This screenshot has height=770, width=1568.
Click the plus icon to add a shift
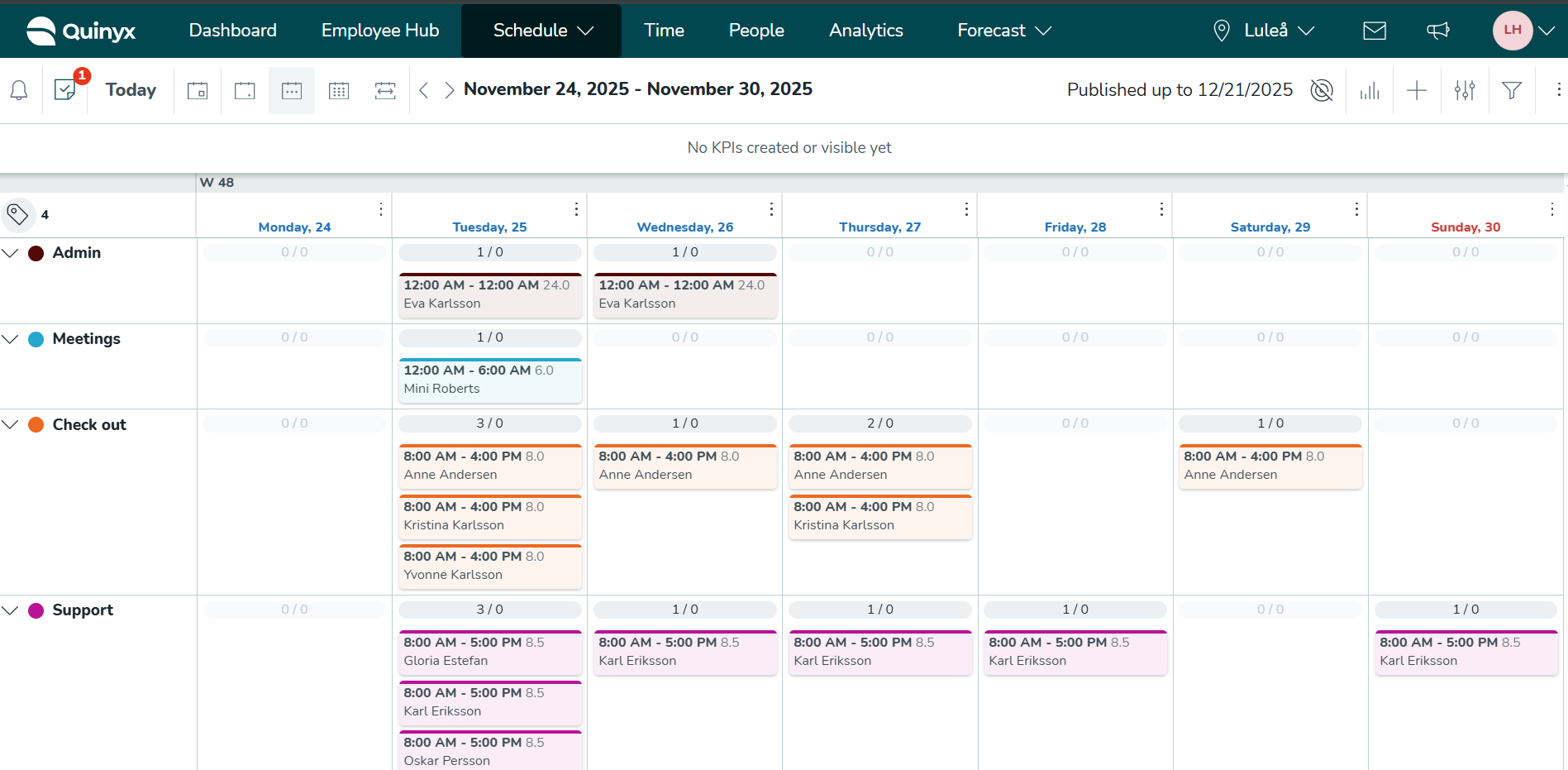coord(1417,90)
